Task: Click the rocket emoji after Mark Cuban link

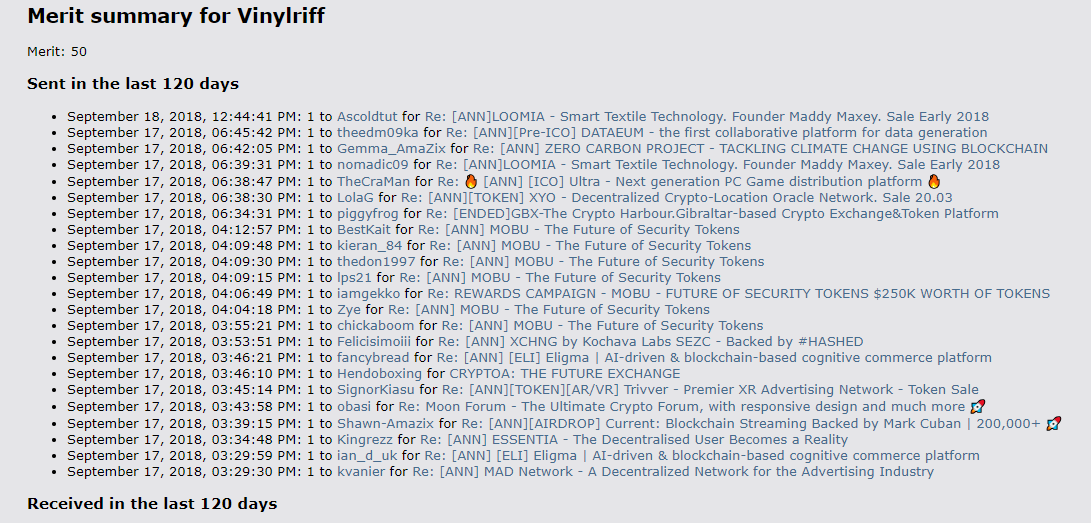Action: pos(1053,423)
